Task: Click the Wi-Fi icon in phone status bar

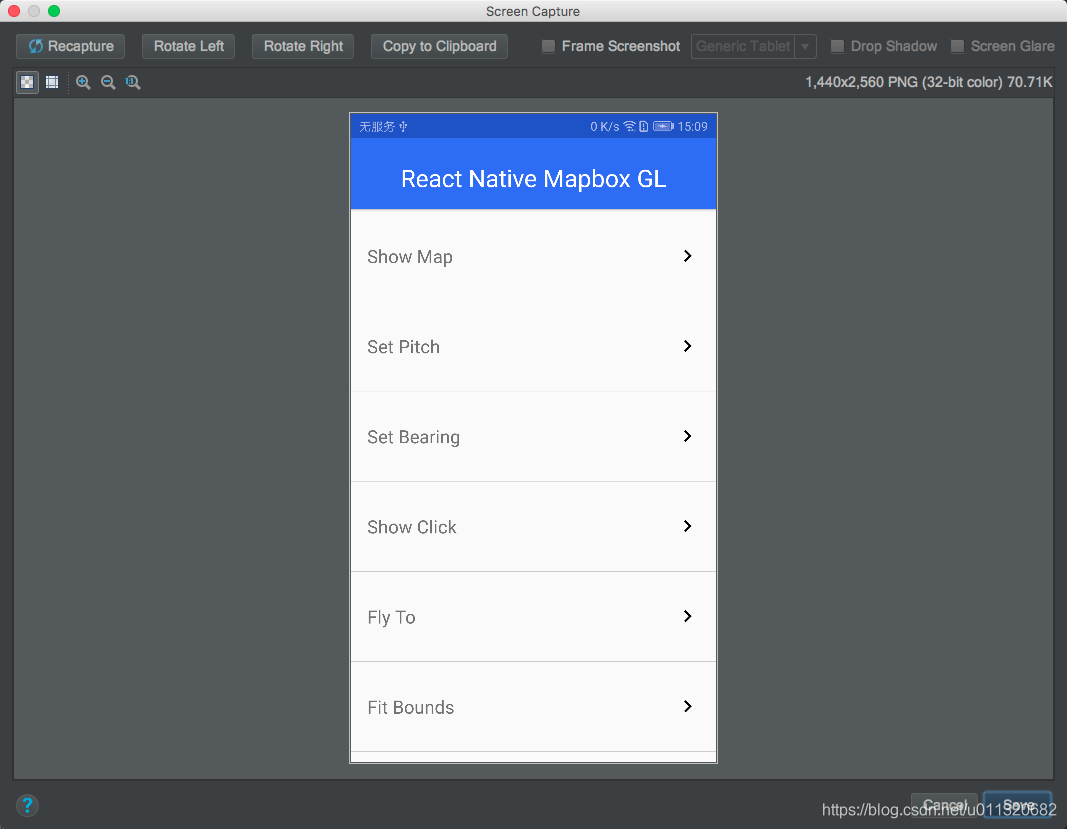Action: click(x=629, y=127)
